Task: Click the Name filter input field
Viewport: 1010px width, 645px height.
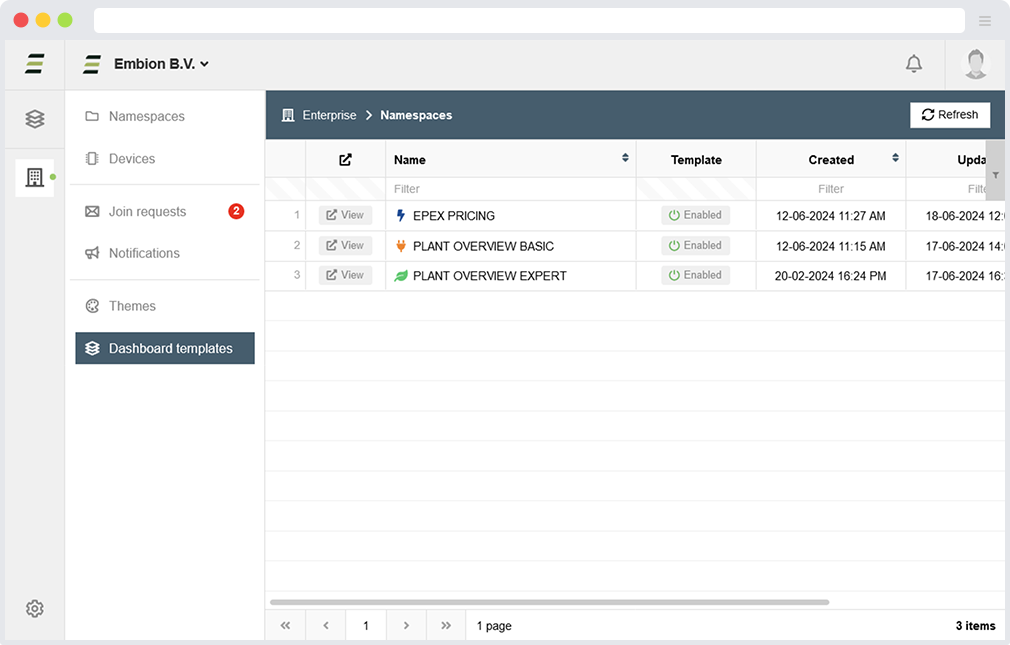Action: (510, 189)
